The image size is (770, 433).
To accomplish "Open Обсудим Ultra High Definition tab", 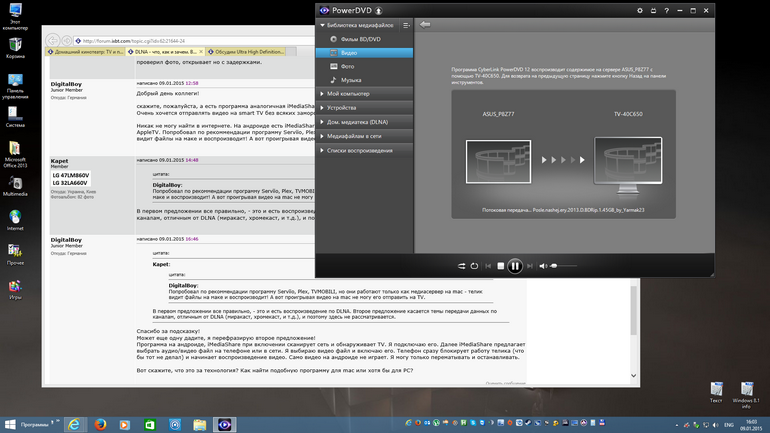I will (247, 52).
